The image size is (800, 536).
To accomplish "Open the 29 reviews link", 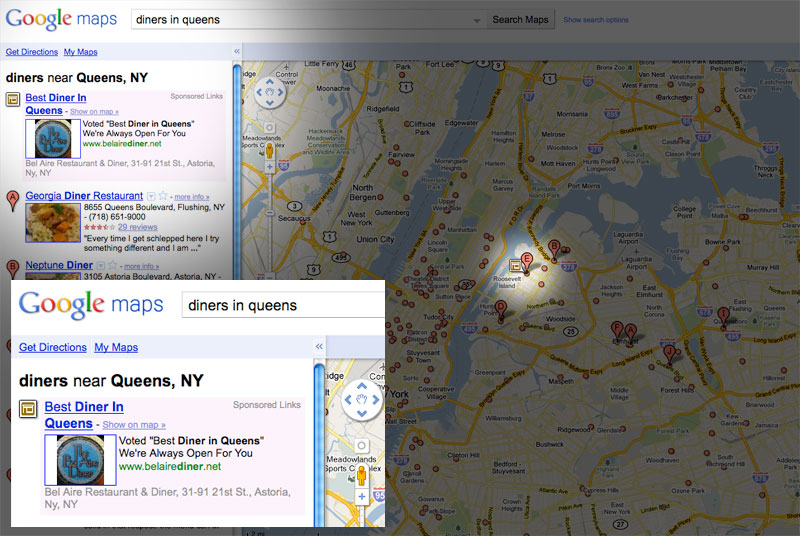I will click(x=138, y=227).
